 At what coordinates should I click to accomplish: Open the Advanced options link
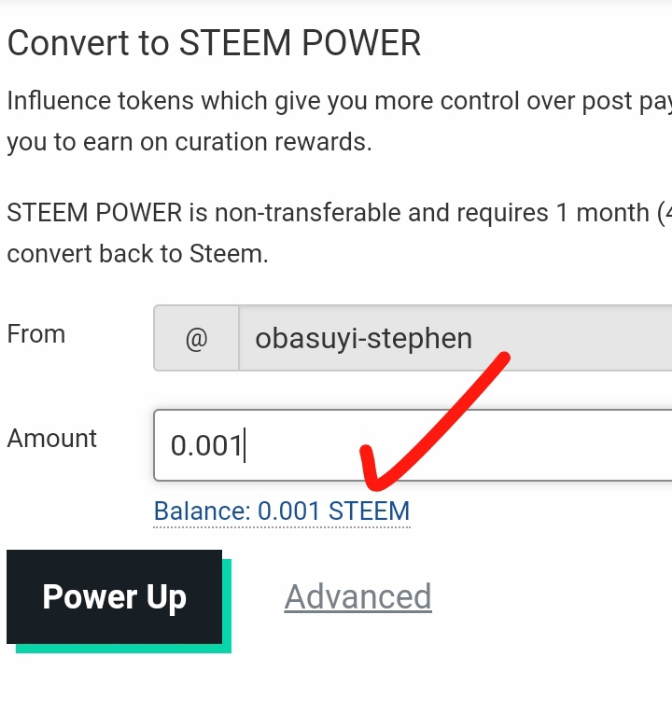(x=358, y=597)
